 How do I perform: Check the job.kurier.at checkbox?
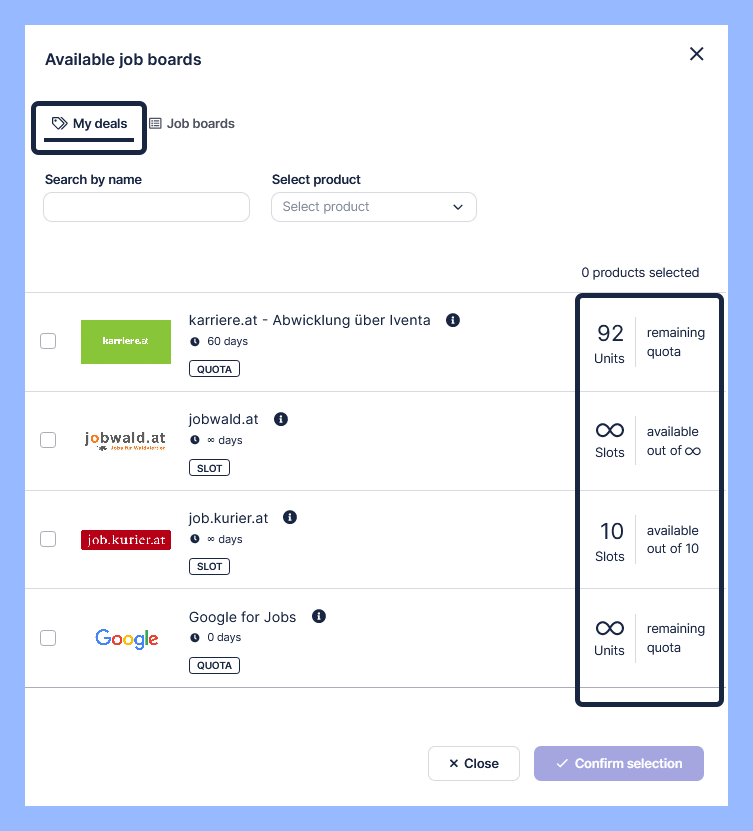point(48,539)
